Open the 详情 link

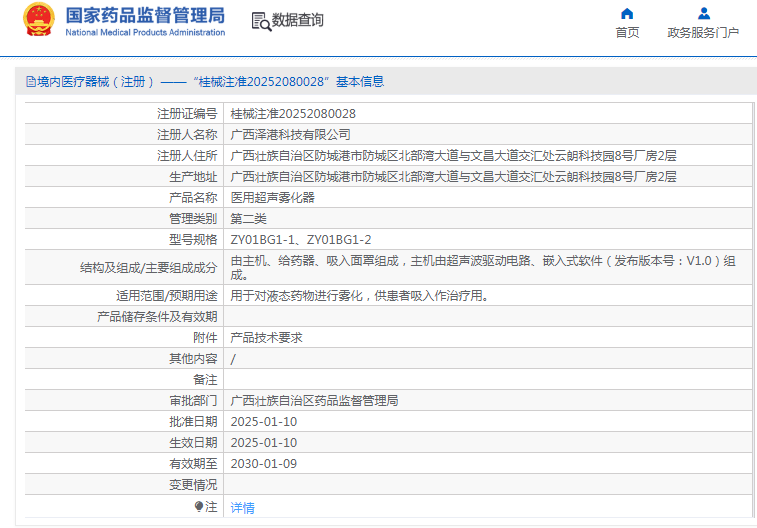pyautogui.click(x=242, y=508)
